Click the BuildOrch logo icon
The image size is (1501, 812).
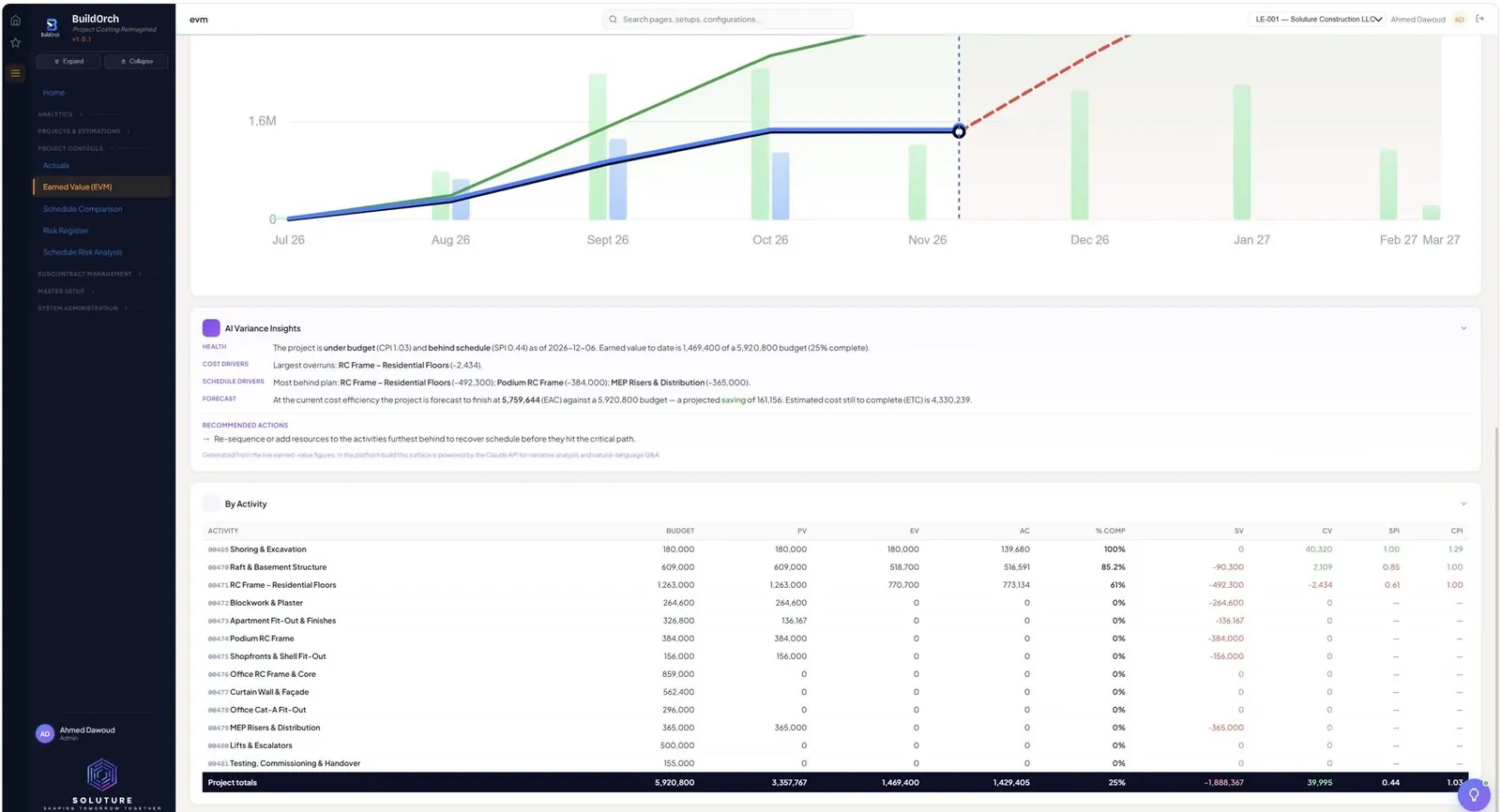pyautogui.click(x=51, y=26)
